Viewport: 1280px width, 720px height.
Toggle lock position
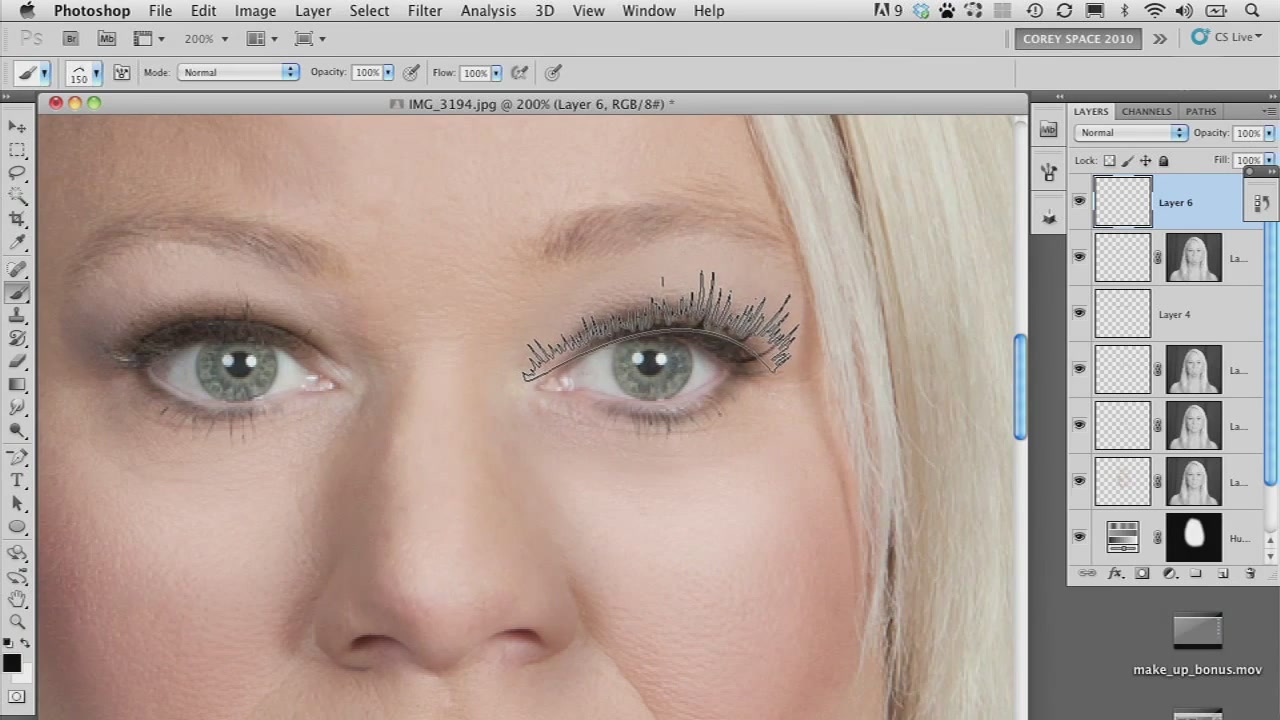(1146, 160)
